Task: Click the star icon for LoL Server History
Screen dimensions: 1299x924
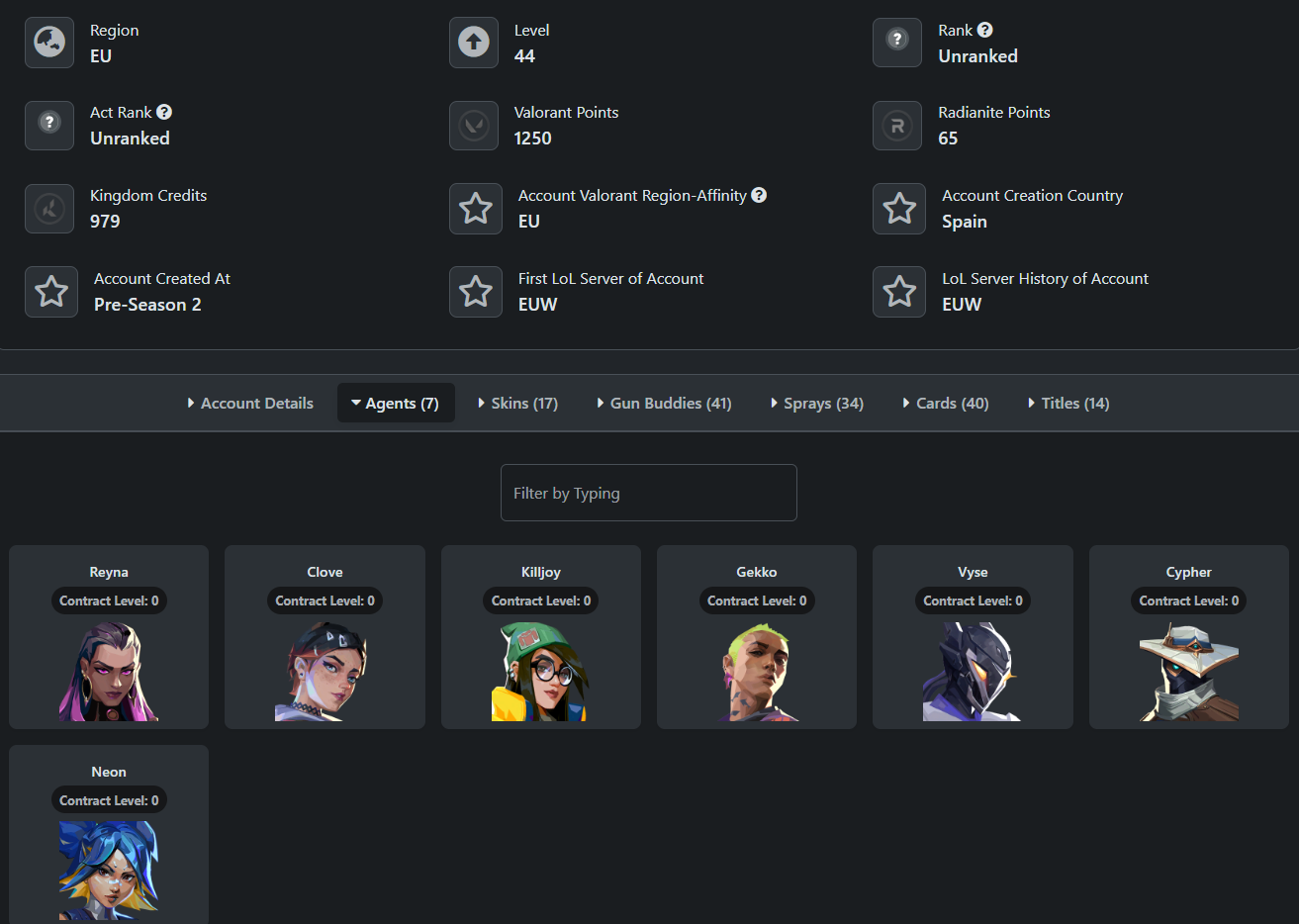Action: point(899,292)
